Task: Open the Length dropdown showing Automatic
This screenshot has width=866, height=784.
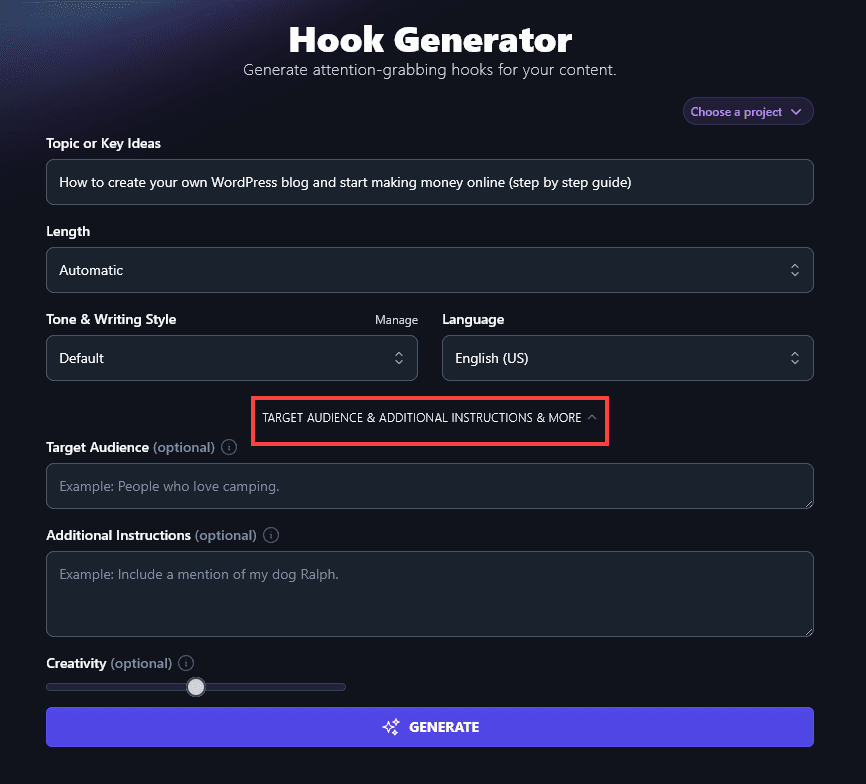Action: pyautogui.click(x=429, y=270)
